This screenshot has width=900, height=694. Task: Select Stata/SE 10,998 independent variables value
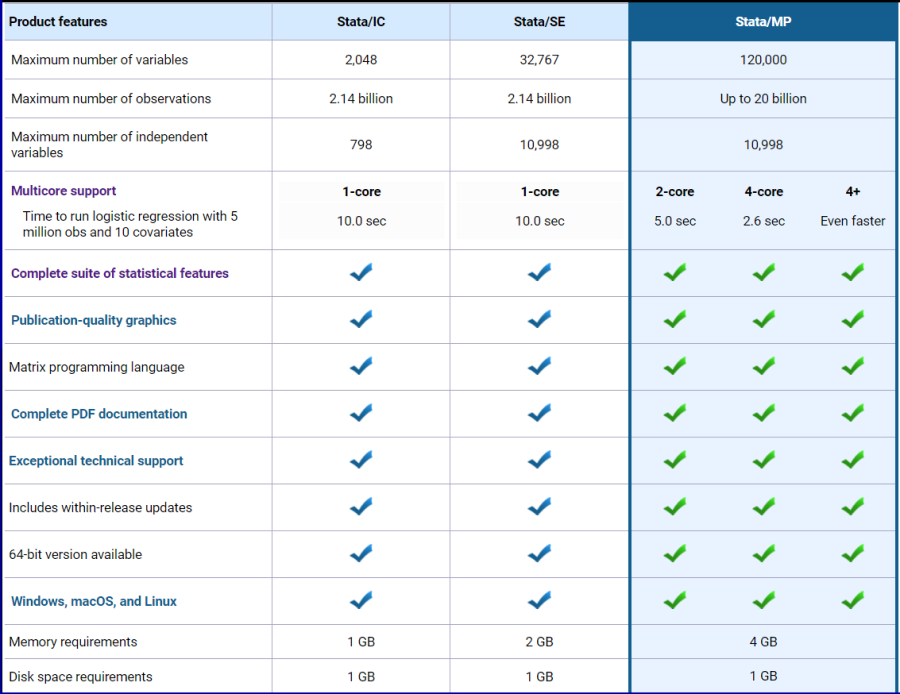[540, 145]
